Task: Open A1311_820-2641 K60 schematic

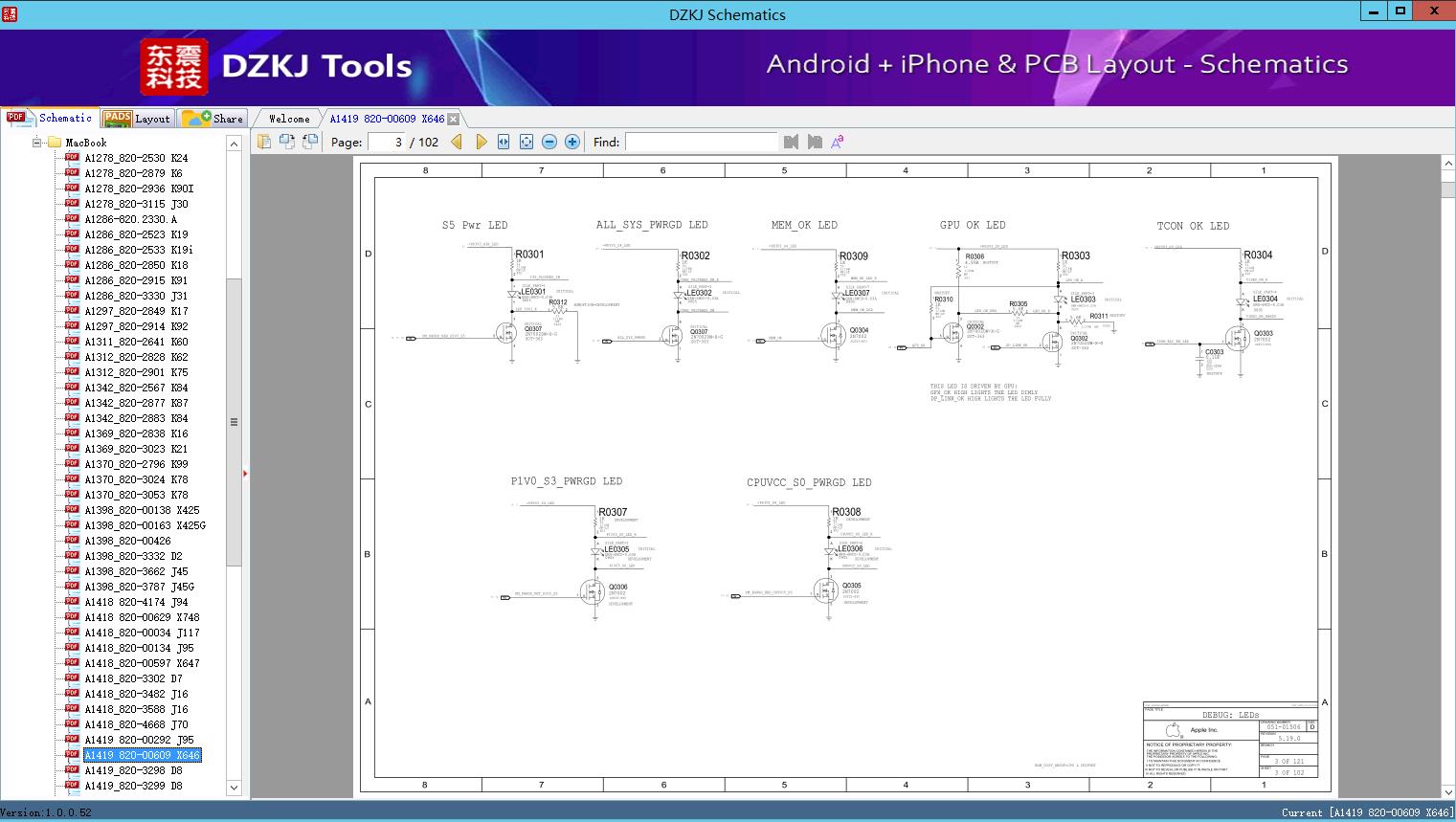Action: coord(136,342)
